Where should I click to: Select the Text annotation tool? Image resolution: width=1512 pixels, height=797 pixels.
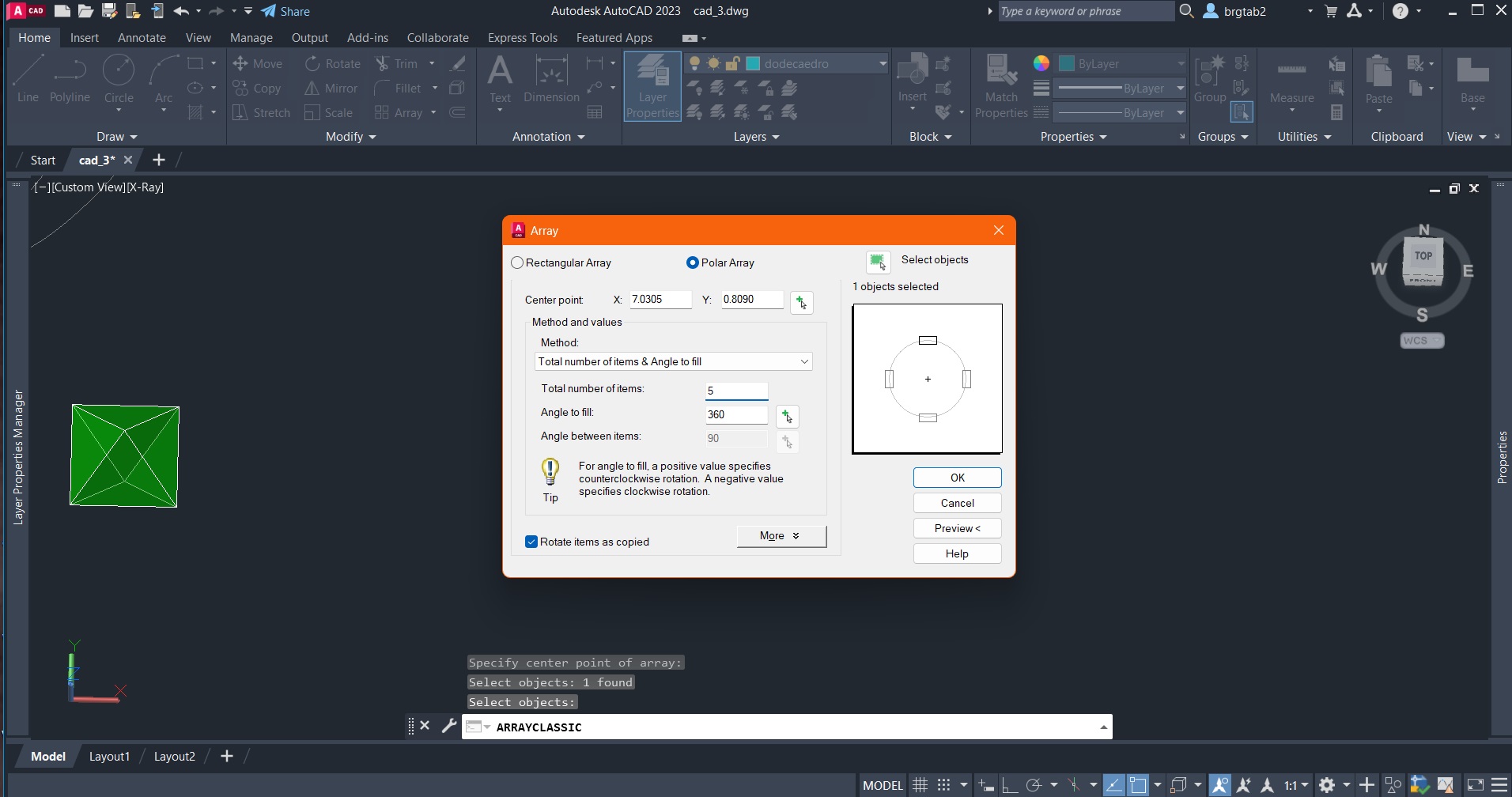500,79
